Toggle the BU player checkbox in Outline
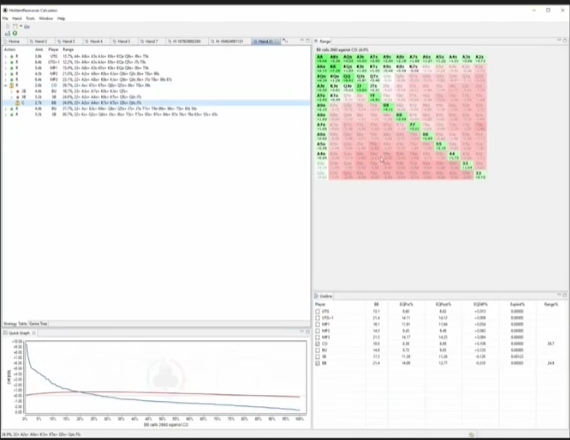570x440 pixels. pos(318,350)
